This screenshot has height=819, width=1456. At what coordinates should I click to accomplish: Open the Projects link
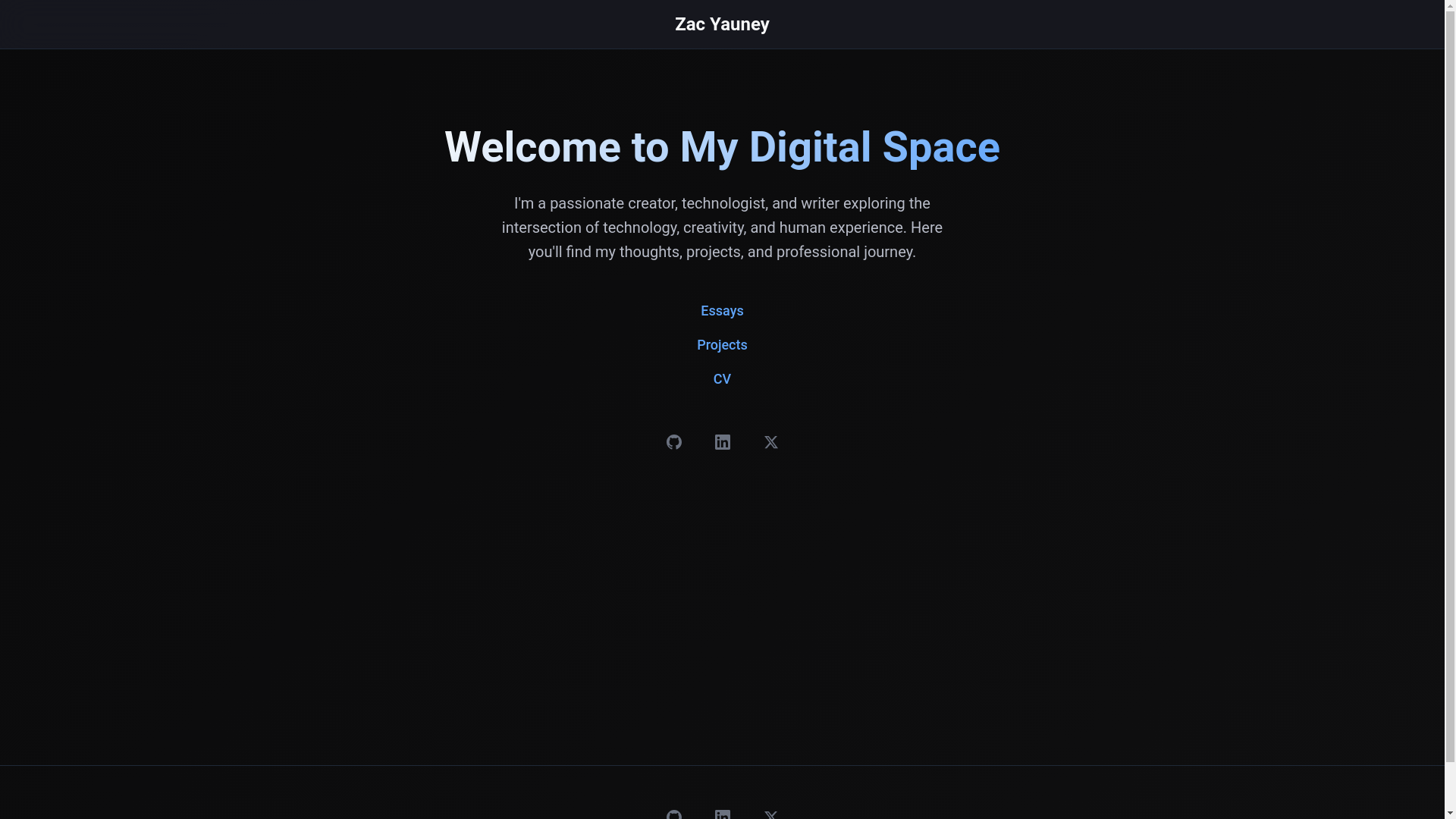722,345
